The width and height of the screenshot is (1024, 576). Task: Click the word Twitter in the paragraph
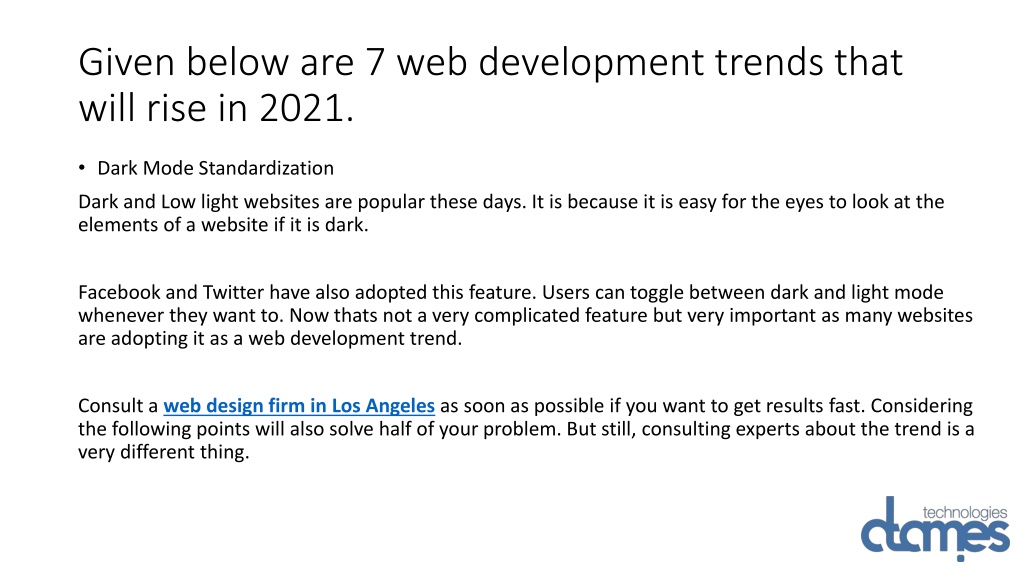pos(233,292)
